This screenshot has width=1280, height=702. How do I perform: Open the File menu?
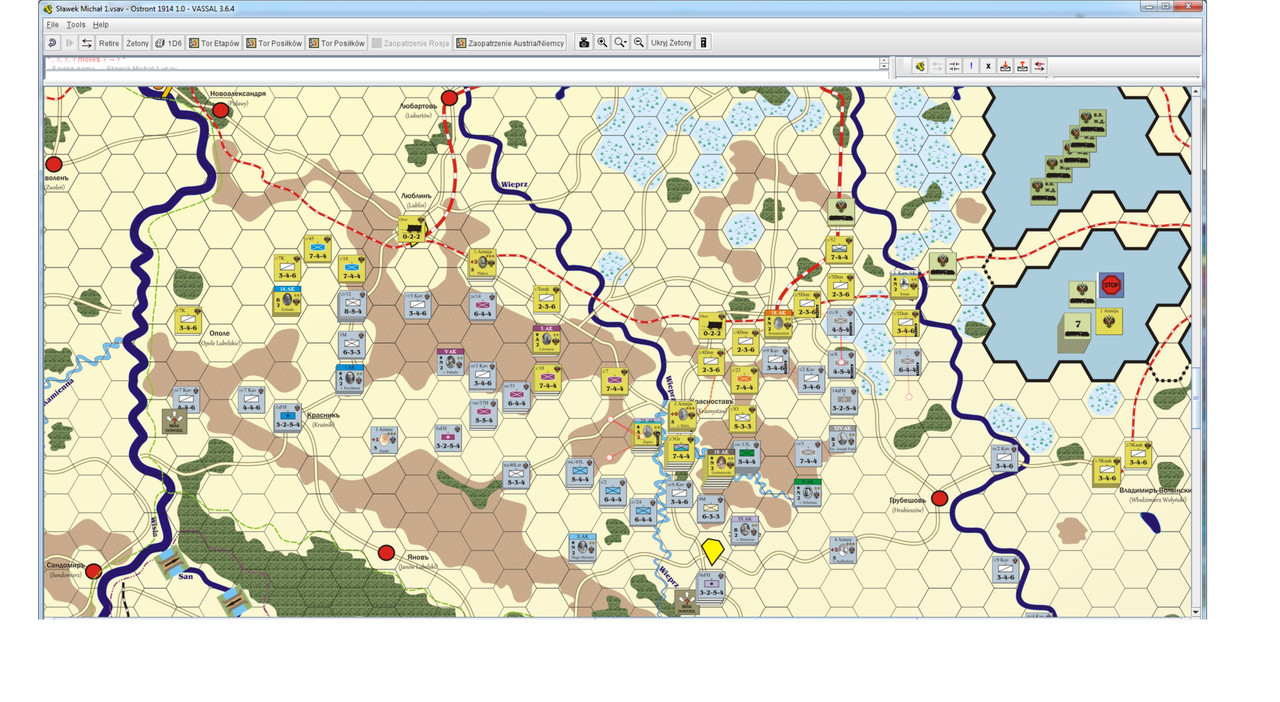click(53, 24)
